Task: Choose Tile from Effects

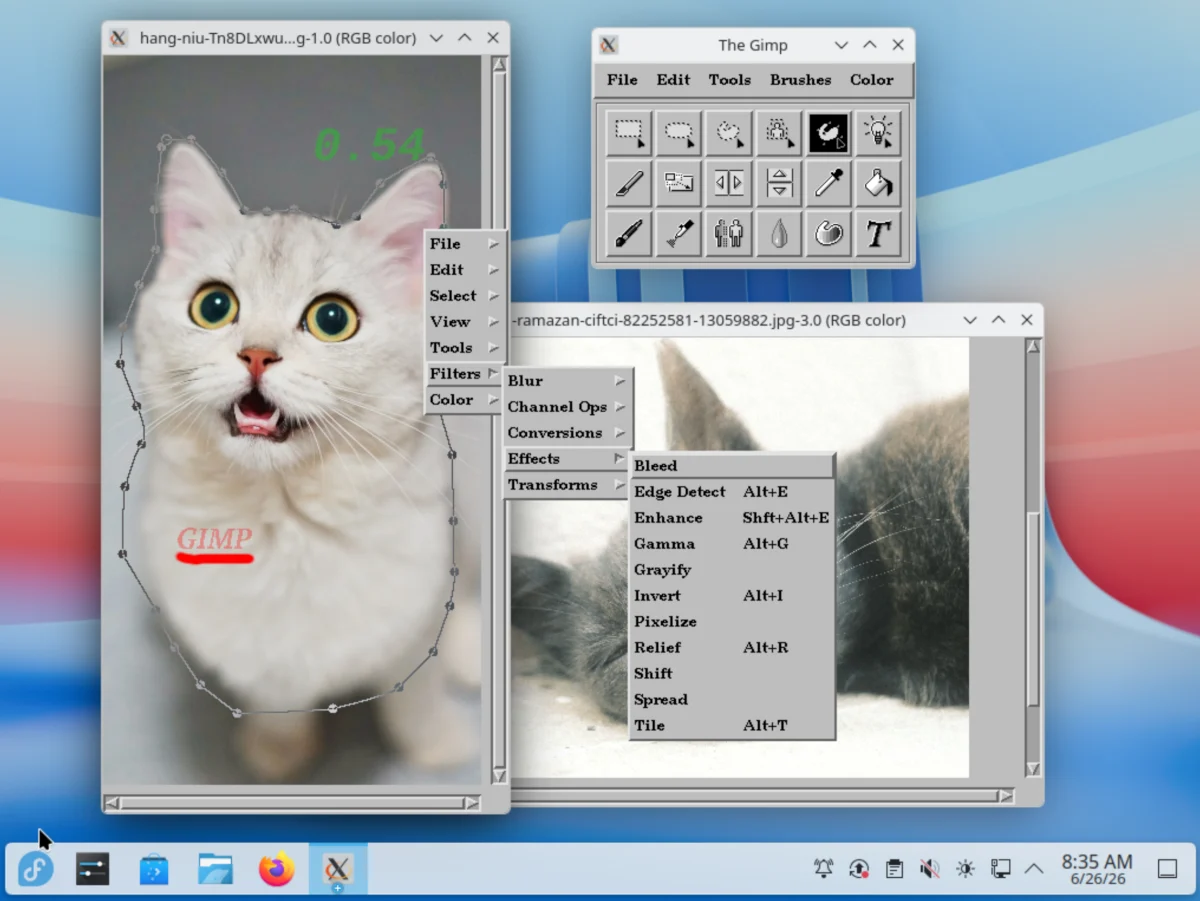Action: (x=732, y=726)
